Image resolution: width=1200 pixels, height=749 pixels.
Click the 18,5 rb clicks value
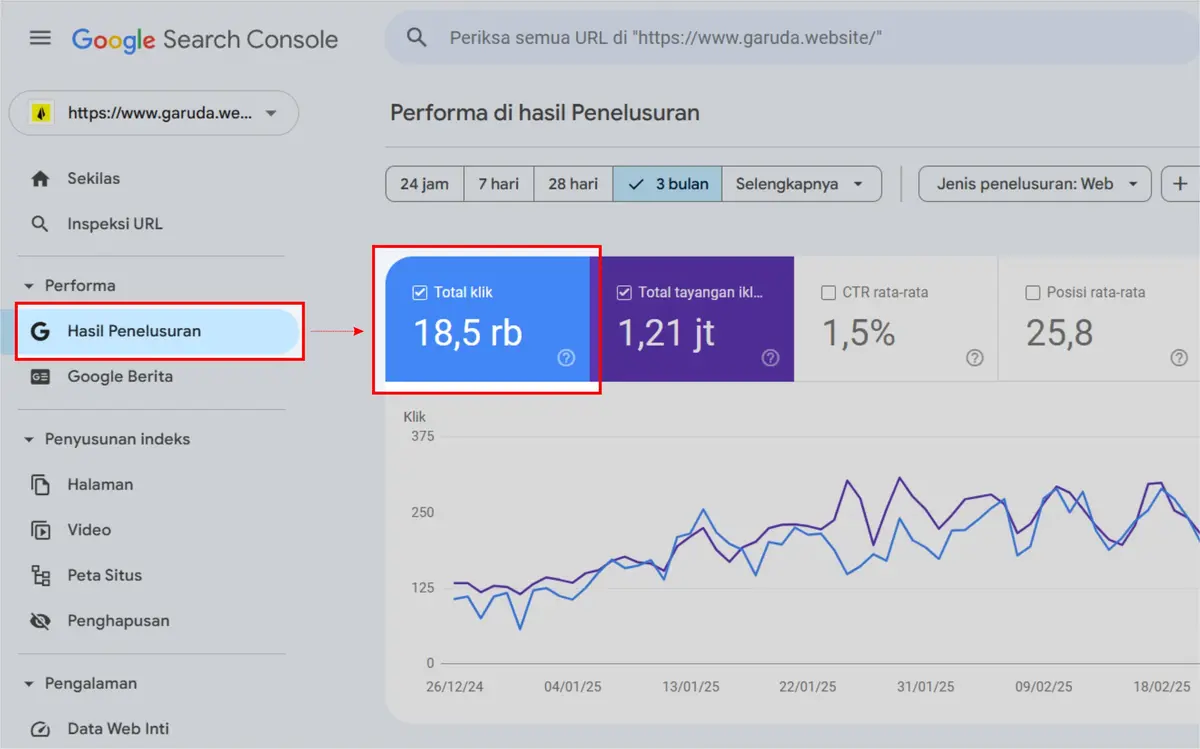point(468,333)
